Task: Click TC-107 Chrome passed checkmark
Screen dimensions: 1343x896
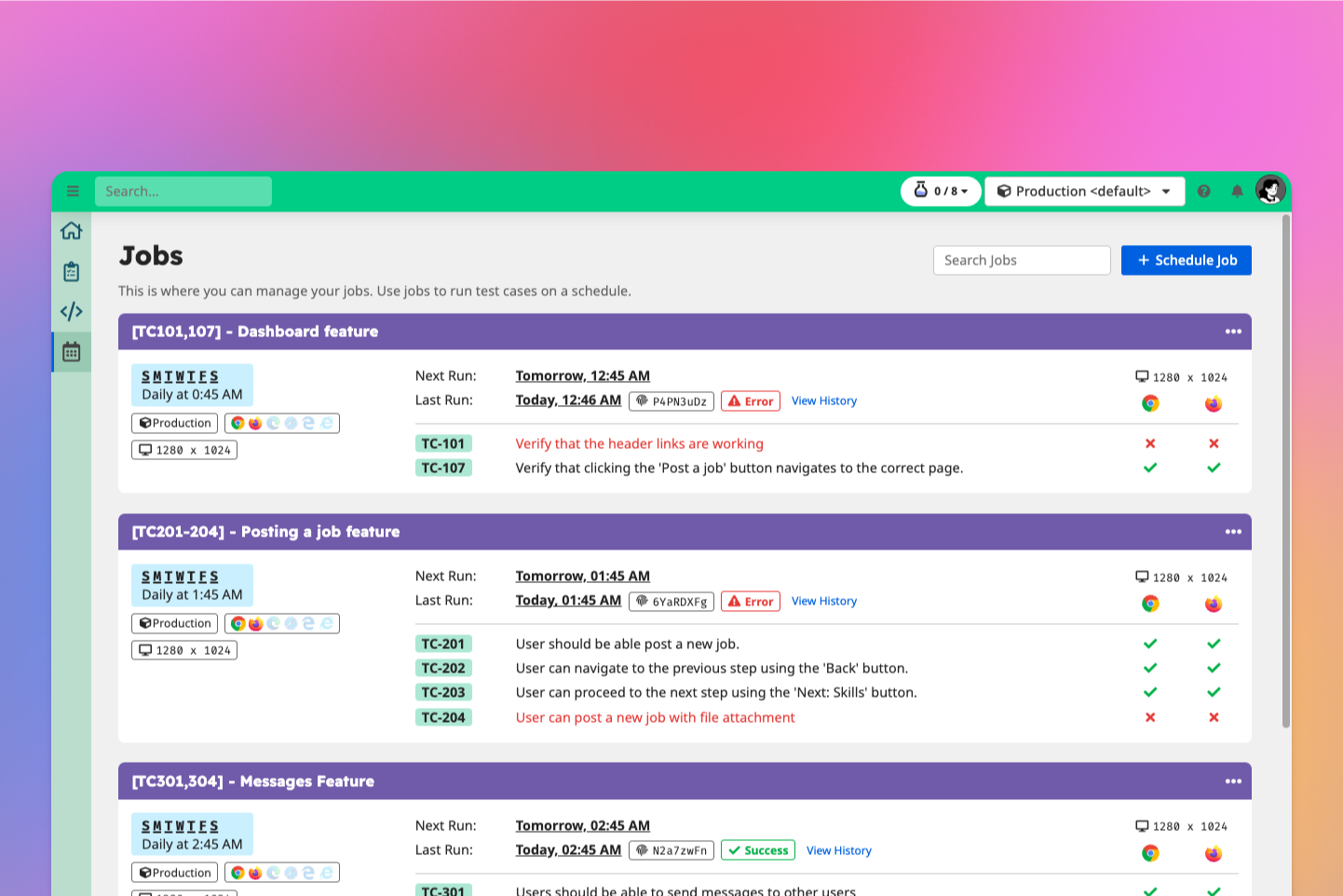Action: [x=1150, y=468]
